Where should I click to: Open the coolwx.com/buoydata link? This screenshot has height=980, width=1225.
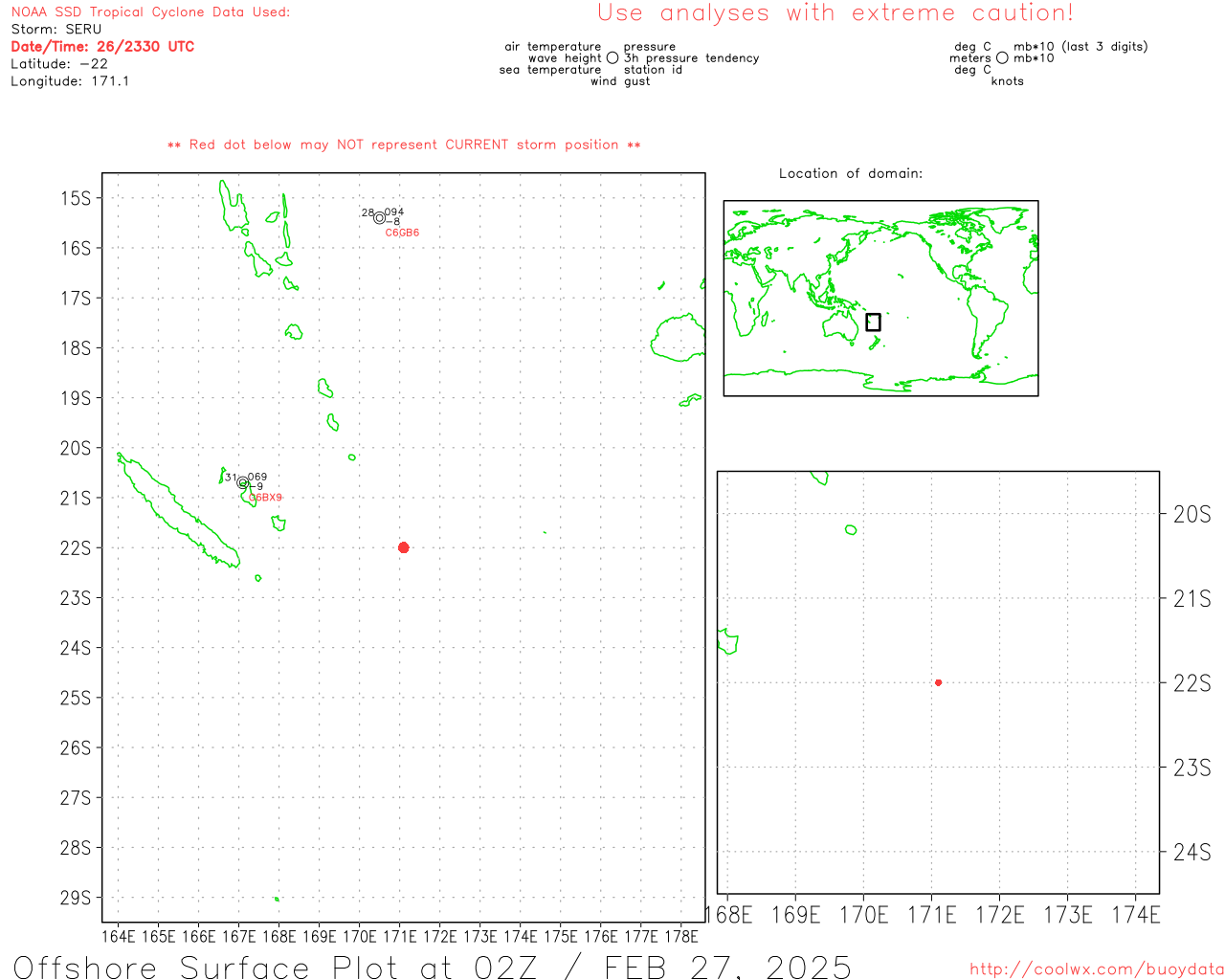point(1097,969)
